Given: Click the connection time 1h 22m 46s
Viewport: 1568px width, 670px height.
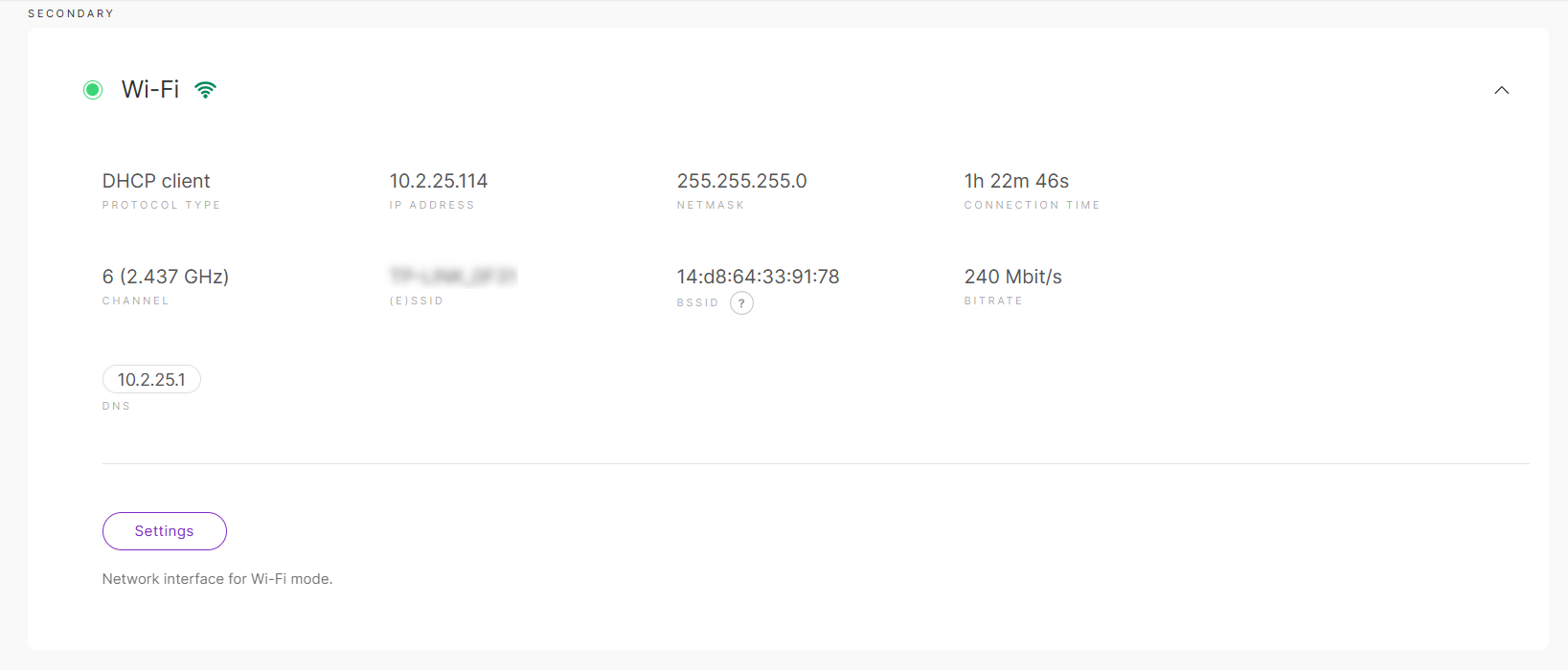Looking at the screenshot, I should (x=1016, y=181).
